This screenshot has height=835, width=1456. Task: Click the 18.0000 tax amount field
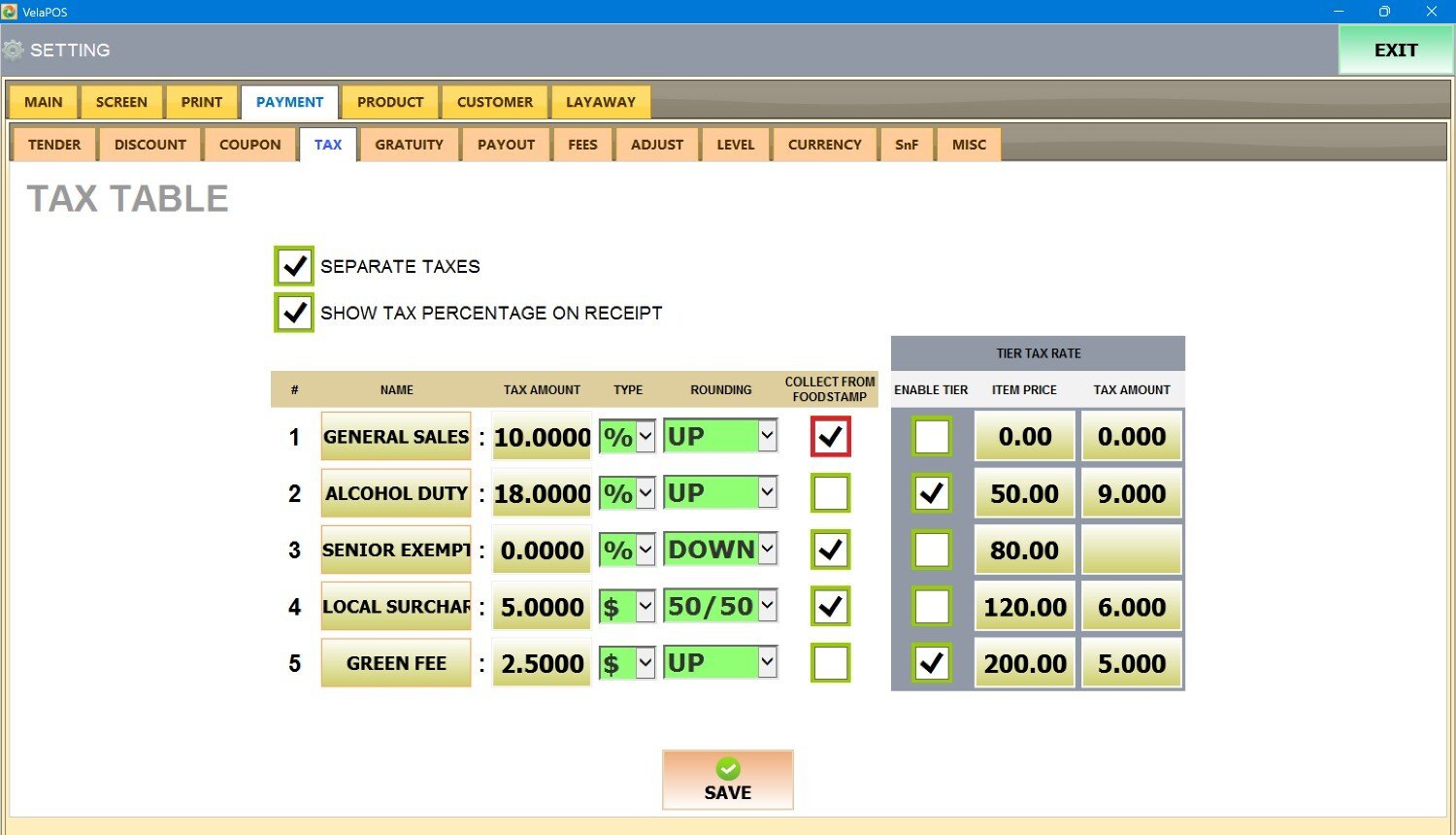pyautogui.click(x=542, y=494)
